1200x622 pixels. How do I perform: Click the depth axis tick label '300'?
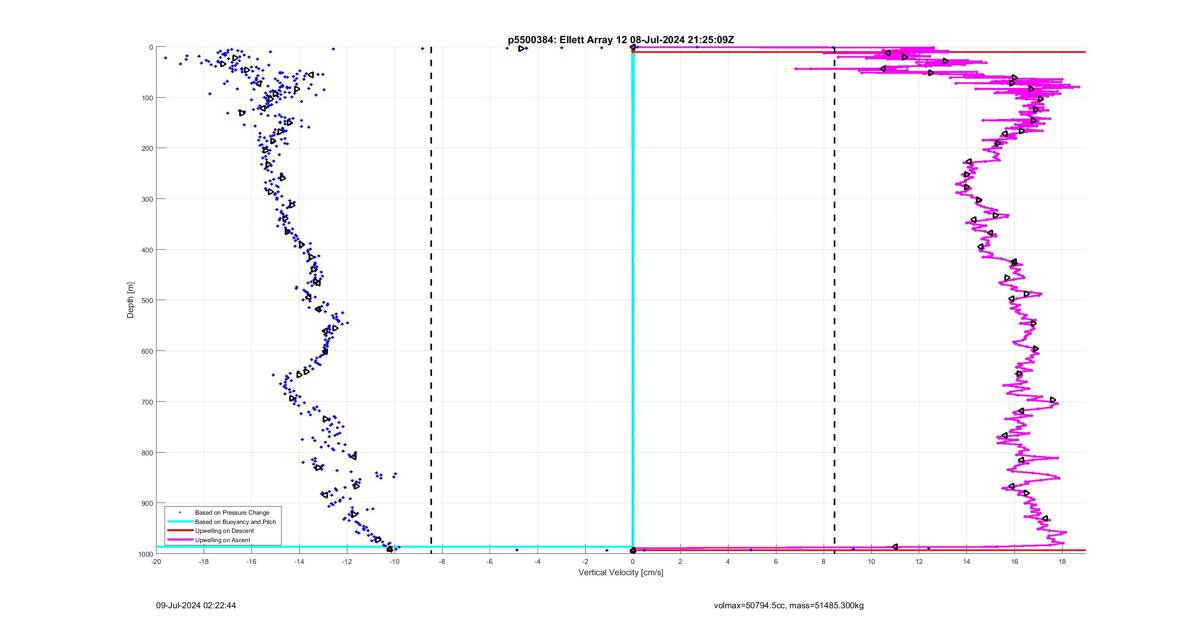point(146,199)
